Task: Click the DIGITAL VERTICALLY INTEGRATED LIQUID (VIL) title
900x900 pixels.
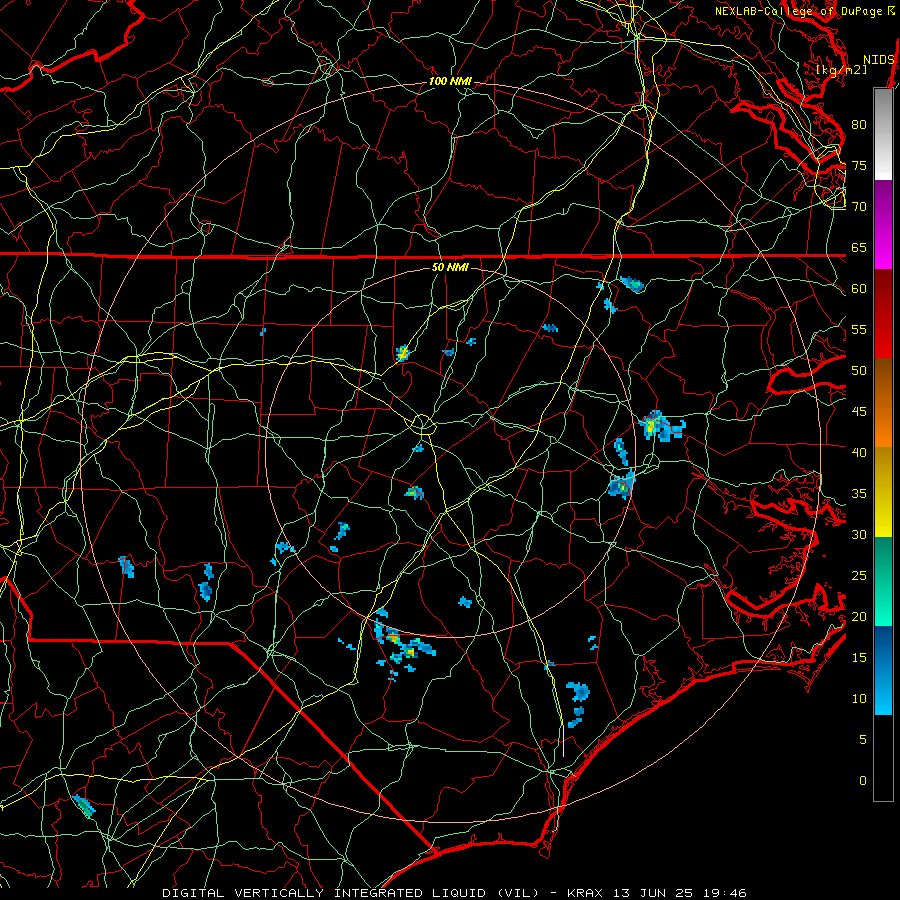Action: 351,893
